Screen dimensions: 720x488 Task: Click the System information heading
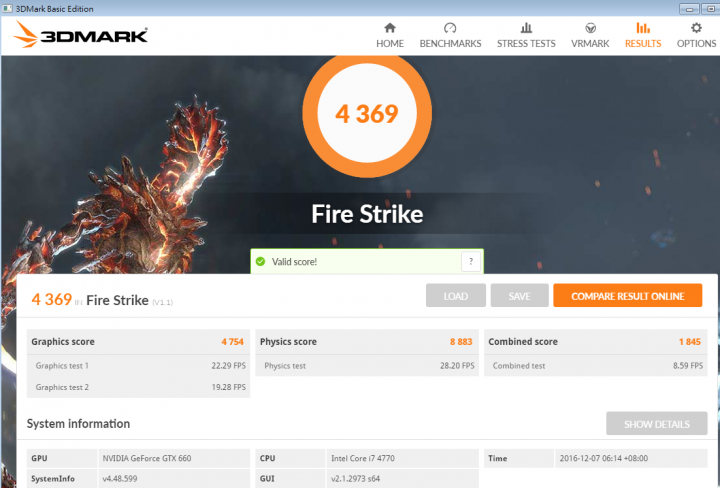pyautogui.click(x=78, y=423)
